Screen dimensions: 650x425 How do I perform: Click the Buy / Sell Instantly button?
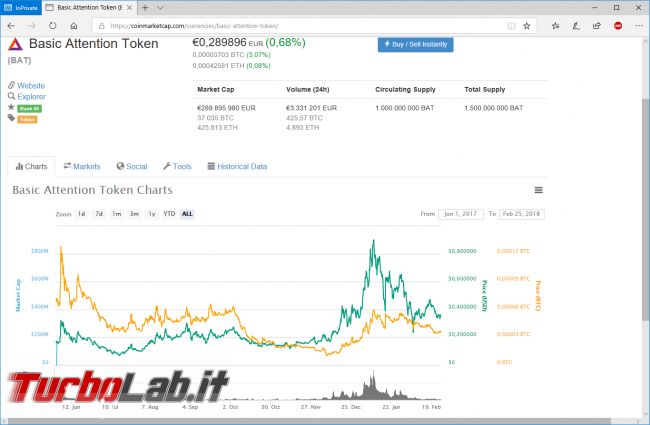[415, 44]
